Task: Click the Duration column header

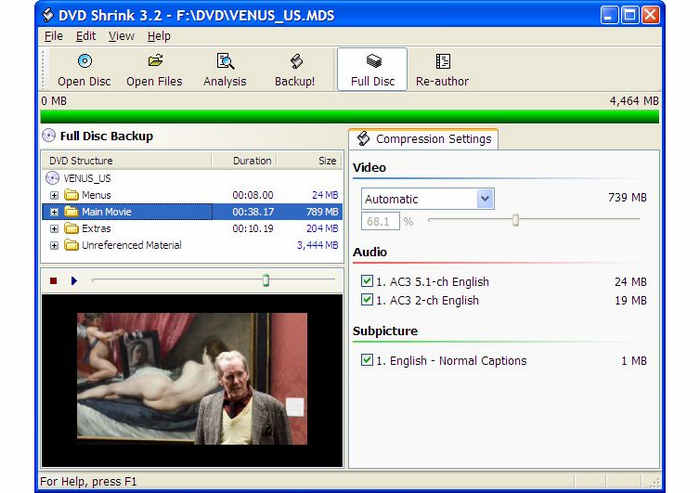Action: point(244,161)
